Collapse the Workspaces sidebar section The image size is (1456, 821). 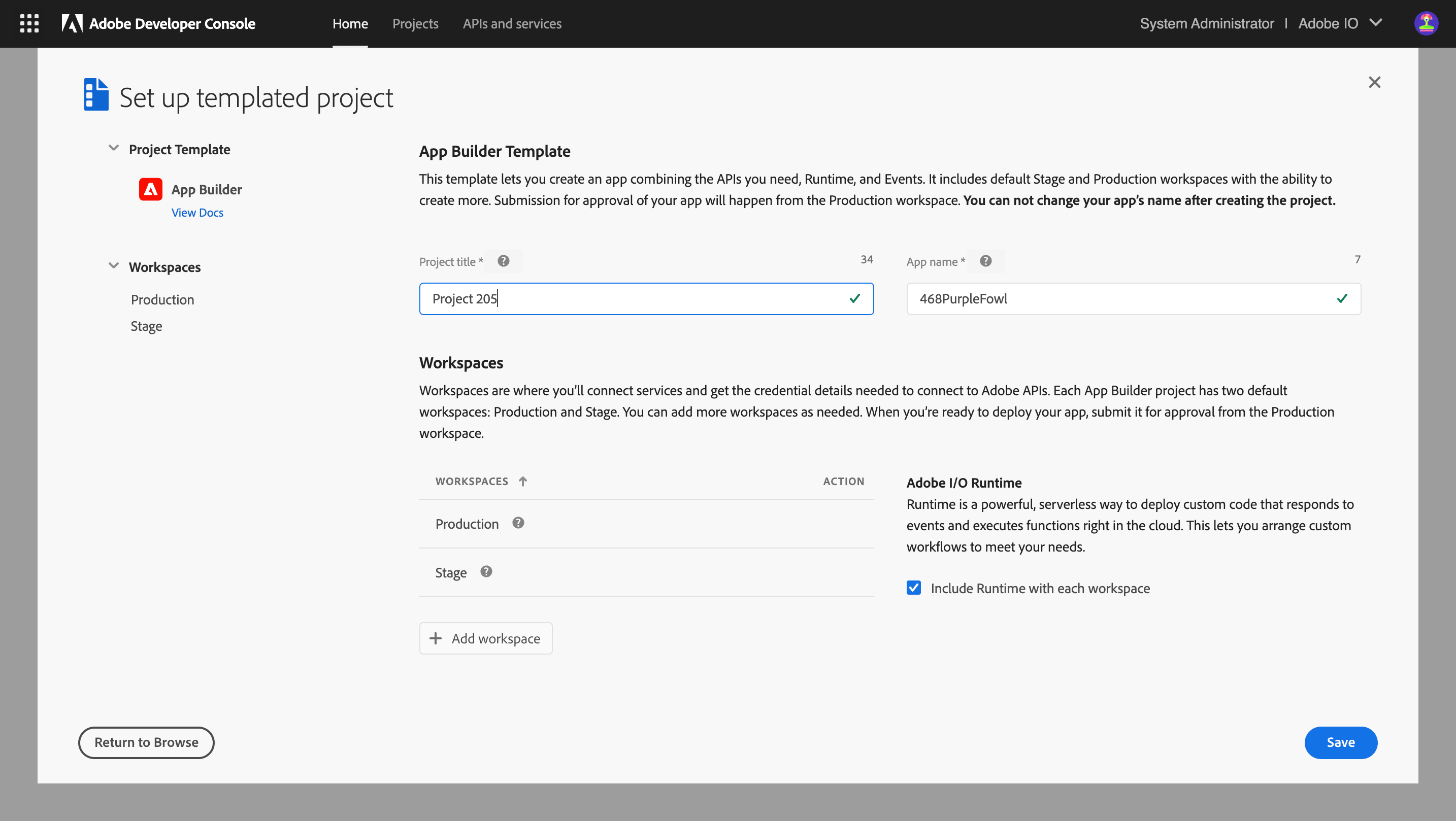coord(114,266)
